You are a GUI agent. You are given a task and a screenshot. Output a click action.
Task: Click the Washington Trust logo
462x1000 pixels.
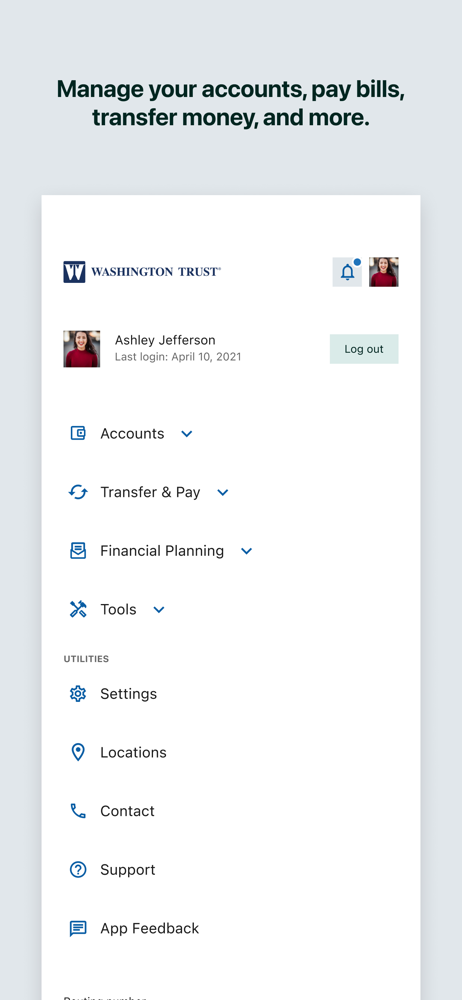click(x=142, y=272)
